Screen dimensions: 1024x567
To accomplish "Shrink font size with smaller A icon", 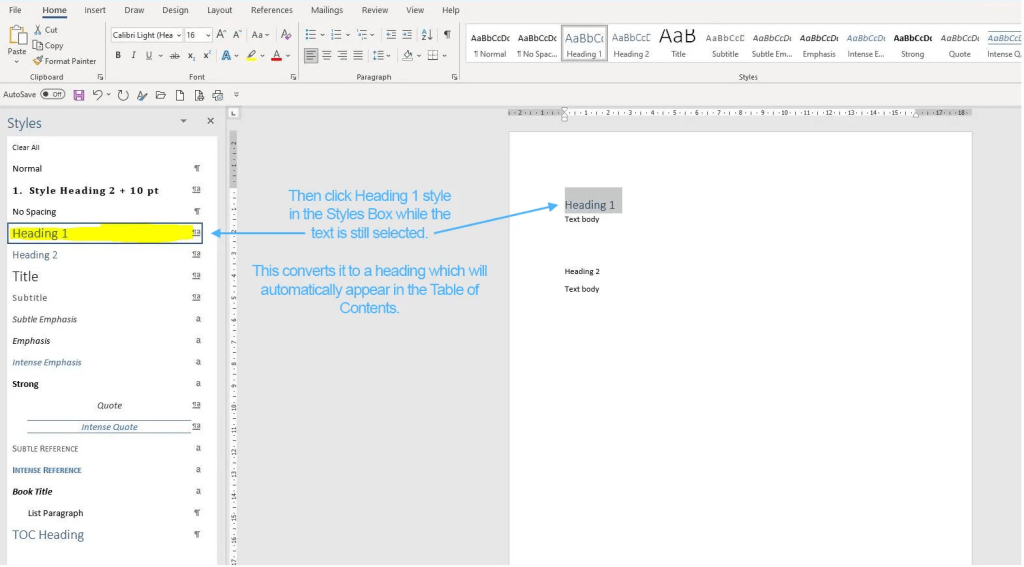I will 237,35.
